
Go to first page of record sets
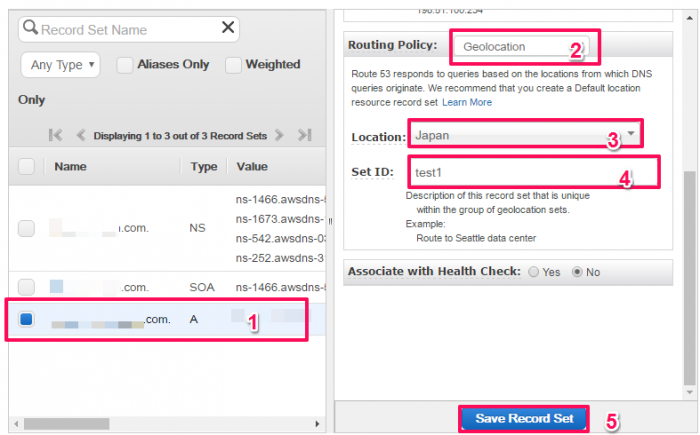pyautogui.click(x=55, y=135)
